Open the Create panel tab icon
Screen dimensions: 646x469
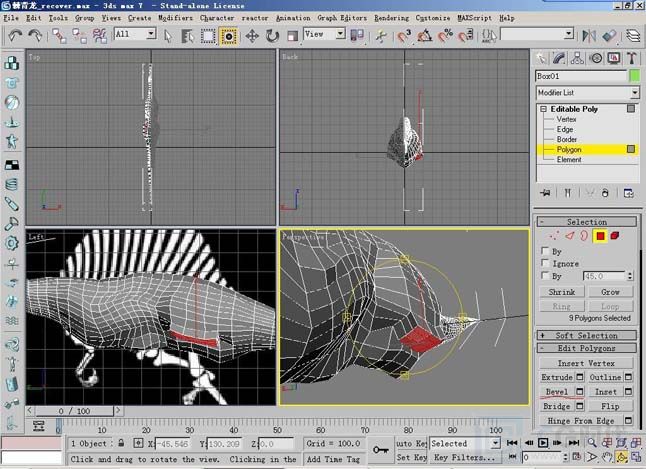click(541, 58)
